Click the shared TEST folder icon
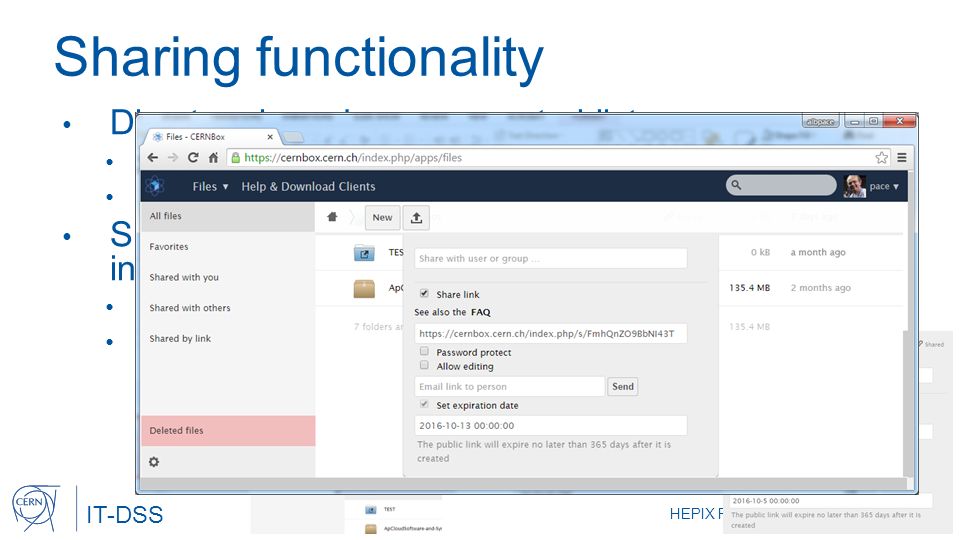Image resolution: width=960 pixels, height=540 pixels. pos(364,252)
